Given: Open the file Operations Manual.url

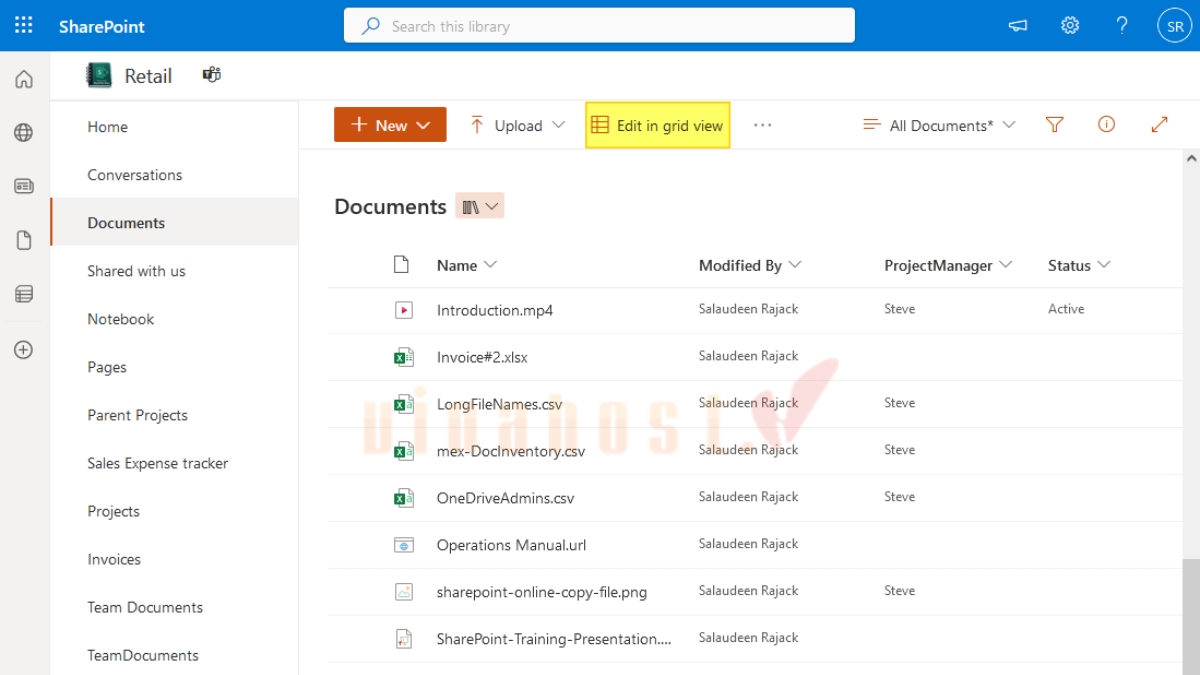Looking at the screenshot, I should (x=511, y=545).
